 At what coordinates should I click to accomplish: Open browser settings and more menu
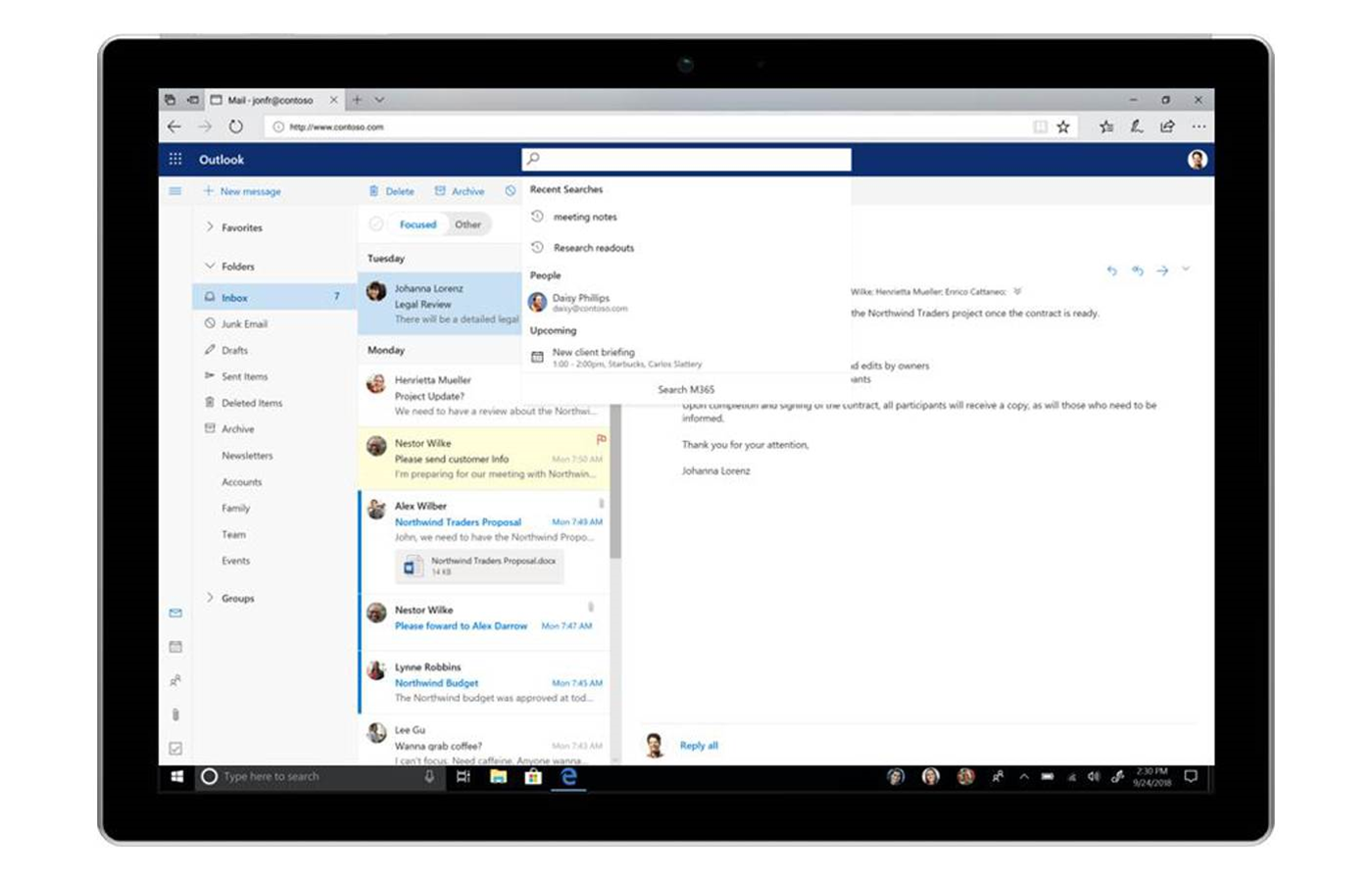(1199, 126)
